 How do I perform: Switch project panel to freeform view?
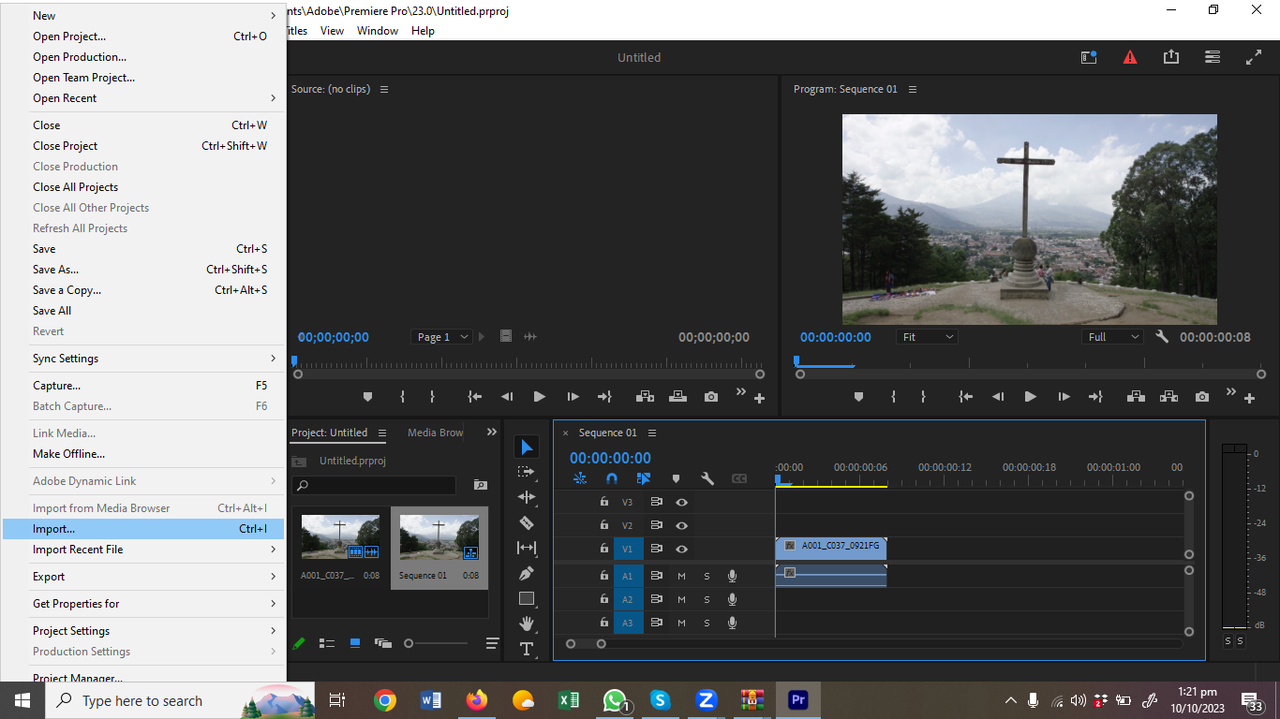pyautogui.click(x=383, y=644)
